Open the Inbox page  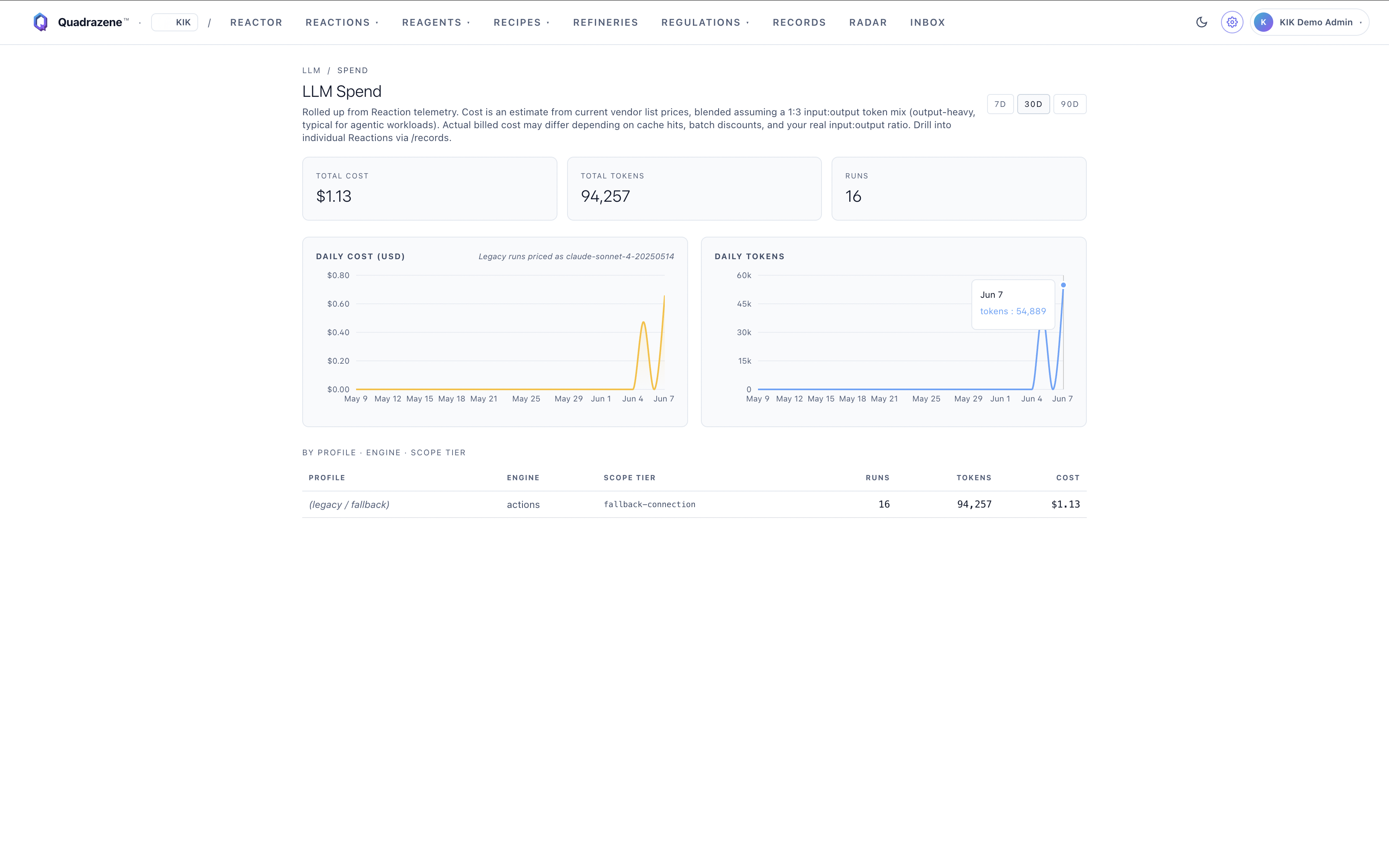tap(928, 23)
